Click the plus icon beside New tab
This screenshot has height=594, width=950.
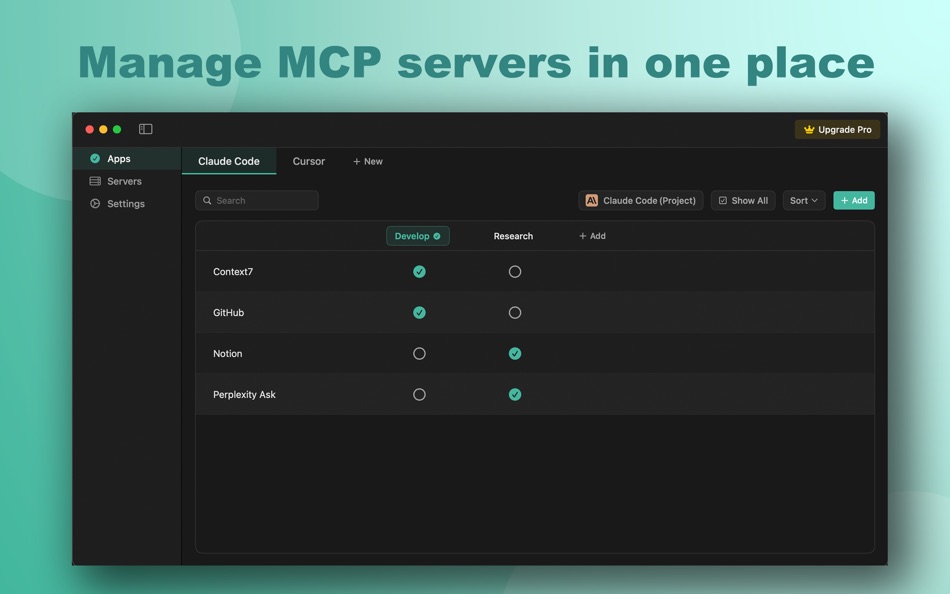tap(357, 162)
